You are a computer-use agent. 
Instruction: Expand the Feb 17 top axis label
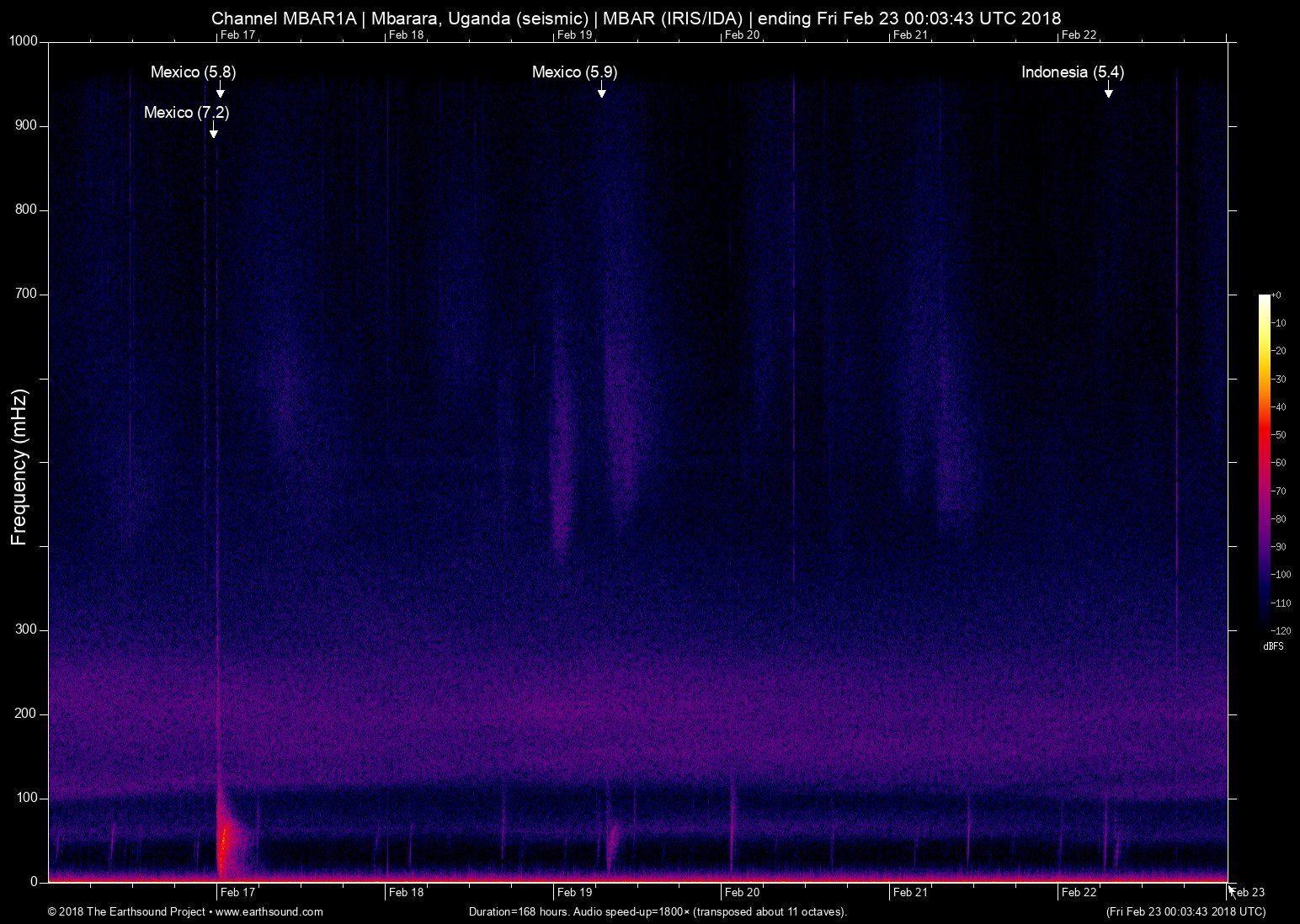[x=238, y=35]
